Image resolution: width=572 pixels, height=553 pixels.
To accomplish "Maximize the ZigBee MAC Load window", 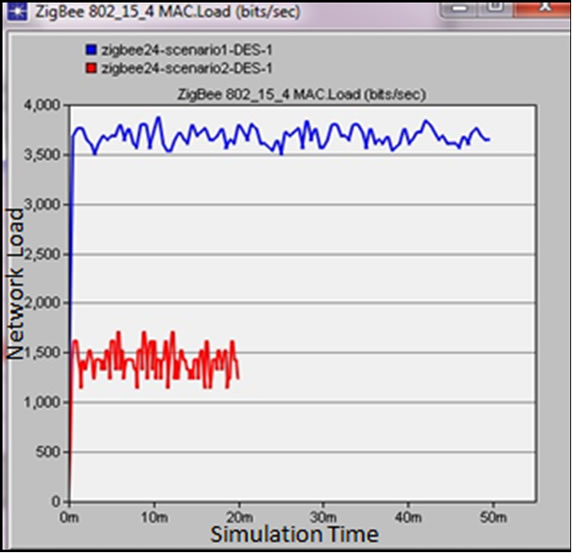I will click(x=495, y=8).
